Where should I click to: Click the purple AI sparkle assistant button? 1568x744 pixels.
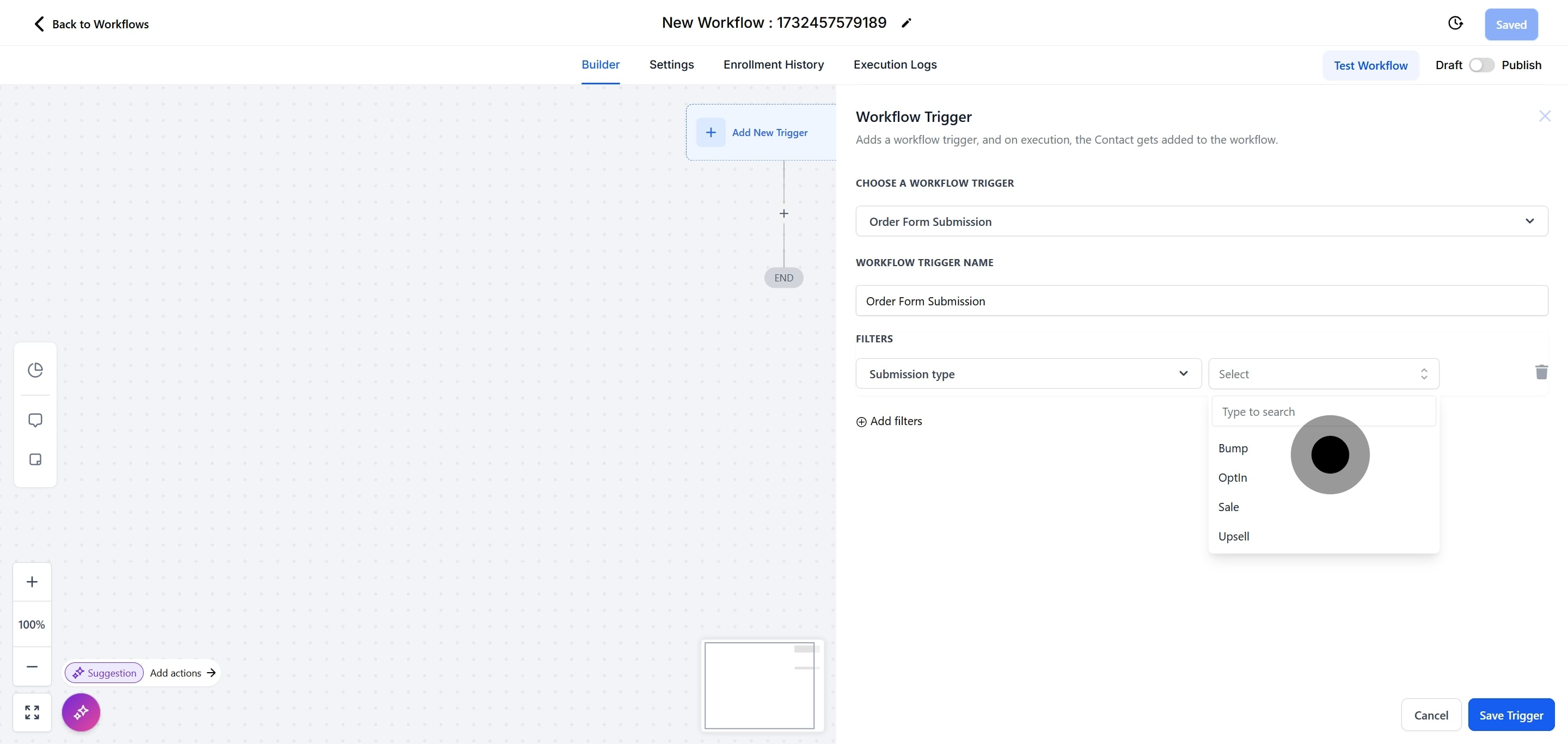pyautogui.click(x=81, y=712)
